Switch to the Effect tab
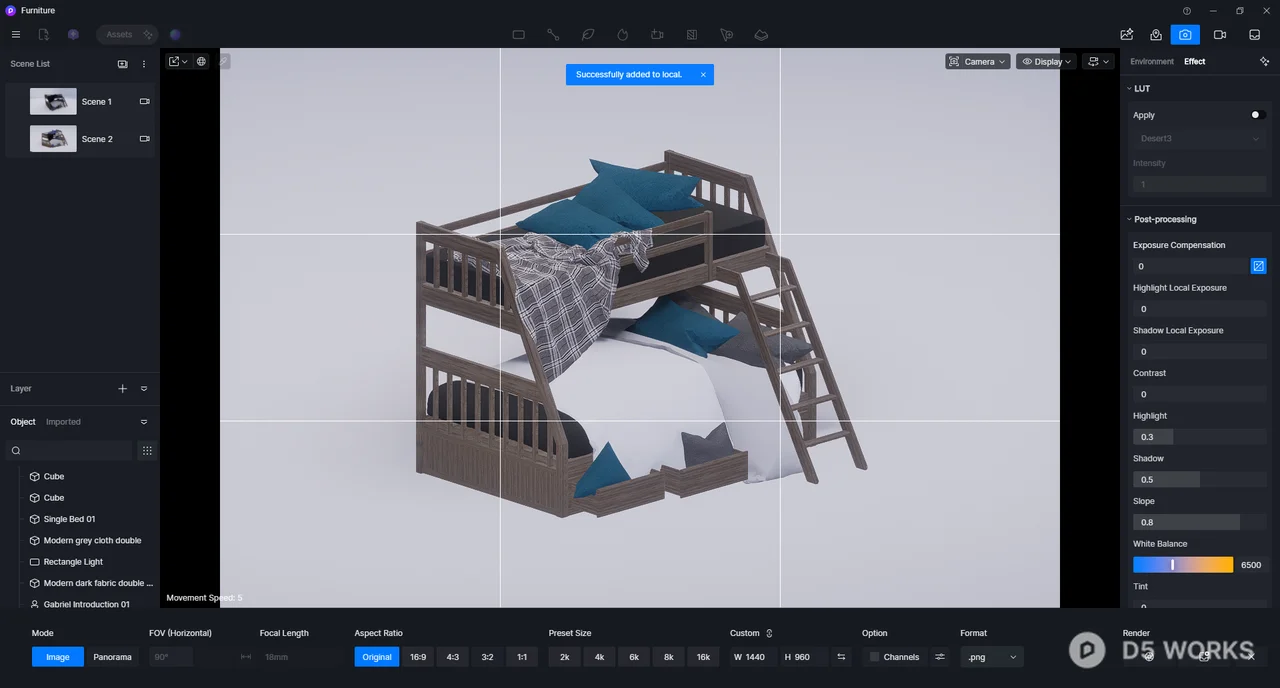The height and width of the screenshot is (688, 1280). point(1194,62)
